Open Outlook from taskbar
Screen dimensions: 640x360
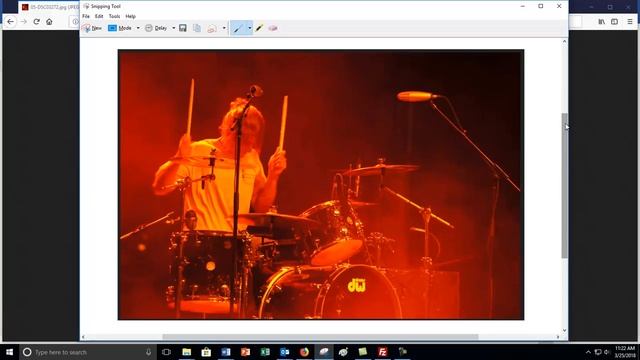click(x=284, y=352)
